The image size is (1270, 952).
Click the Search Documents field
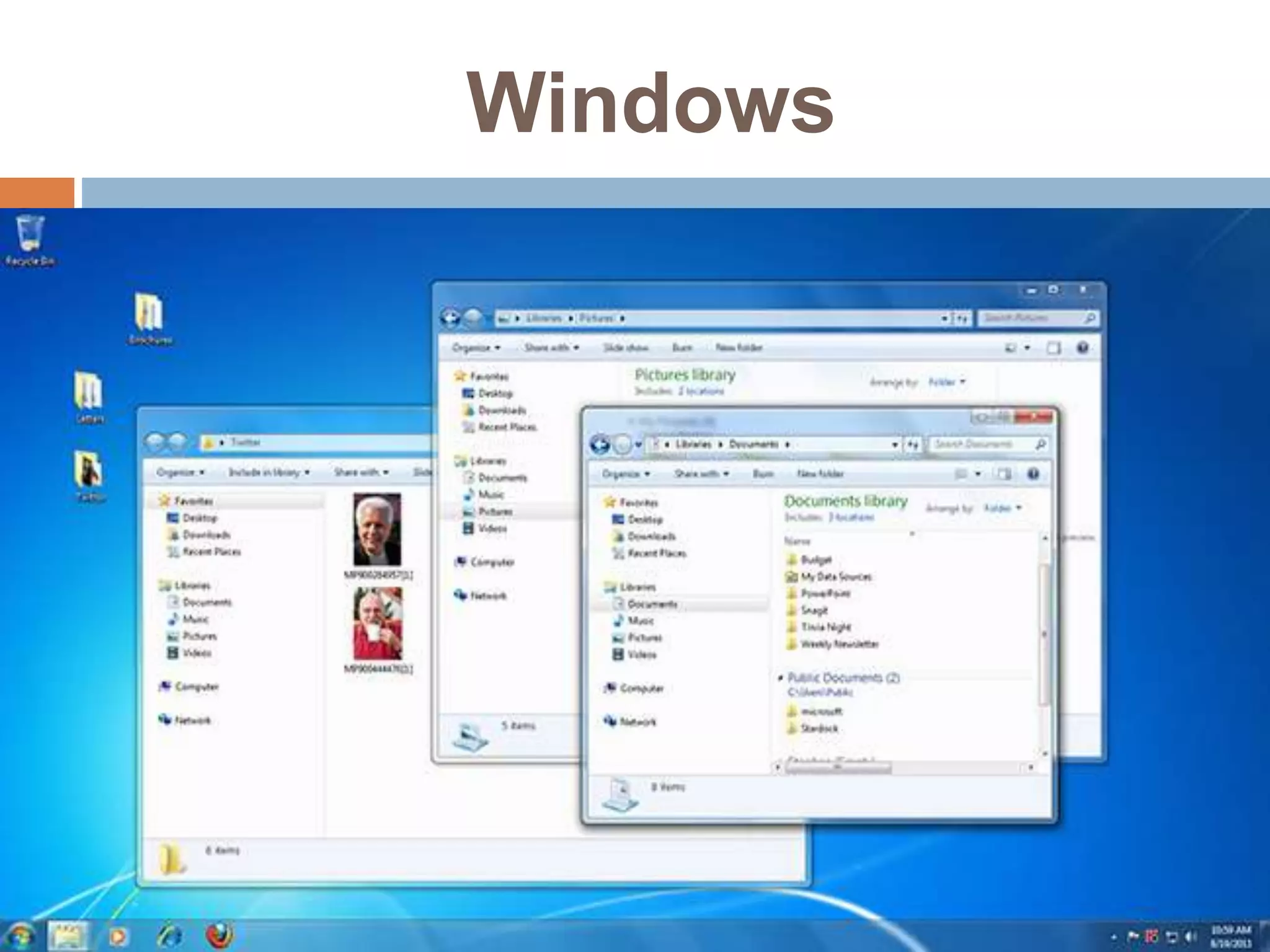[x=987, y=444]
